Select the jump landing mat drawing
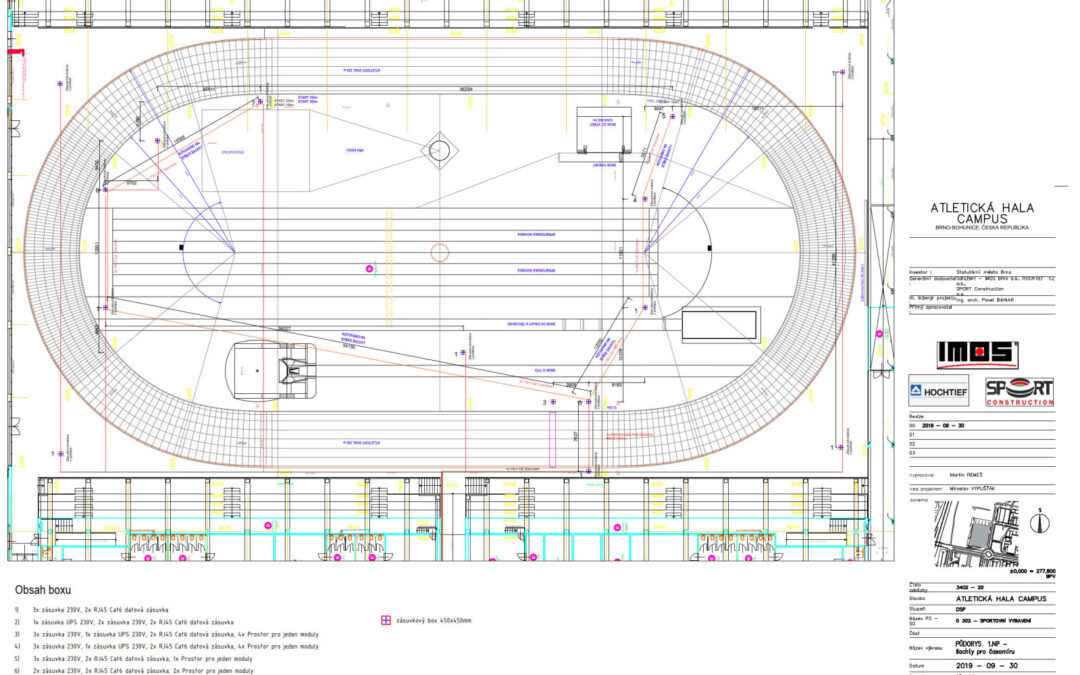The width and height of the screenshot is (1080, 675). (x=274, y=370)
